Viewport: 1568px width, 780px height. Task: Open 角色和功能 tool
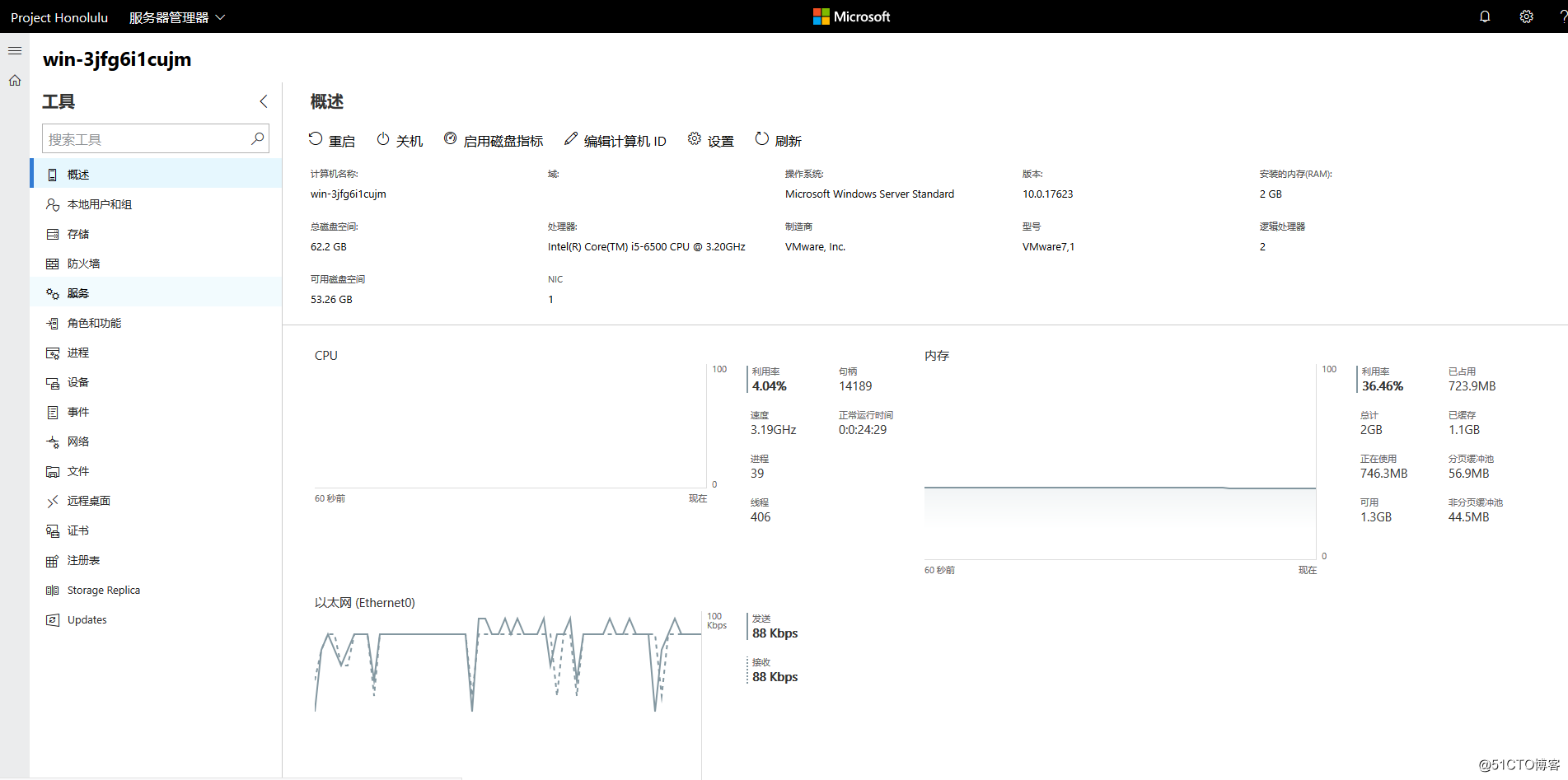[x=157, y=323]
